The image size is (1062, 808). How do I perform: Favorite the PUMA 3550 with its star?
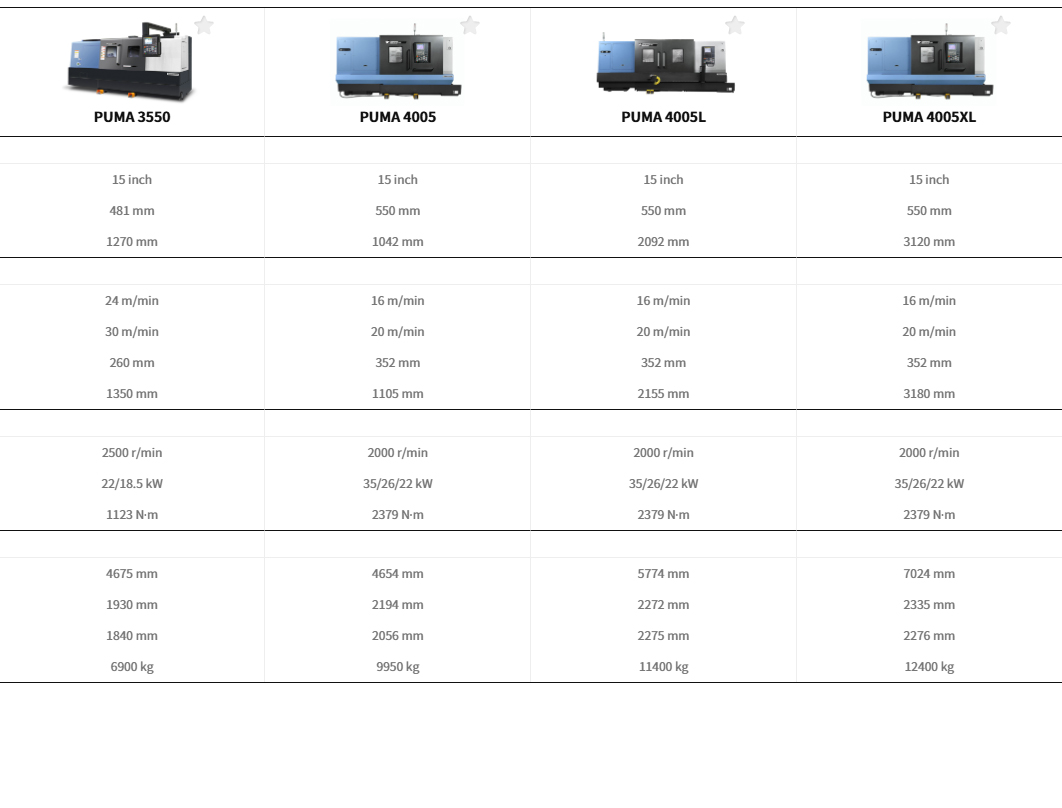(204, 26)
